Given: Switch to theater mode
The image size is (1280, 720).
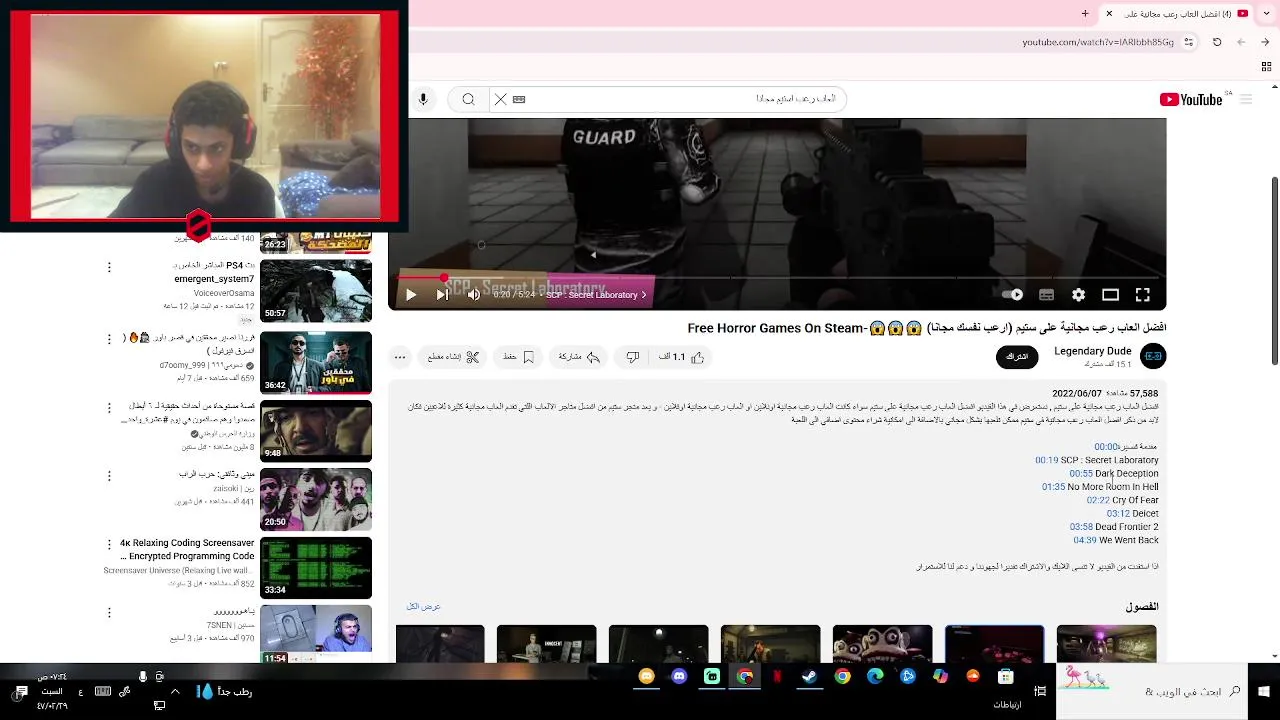Looking at the screenshot, I should pyautogui.click(x=1110, y=295).
